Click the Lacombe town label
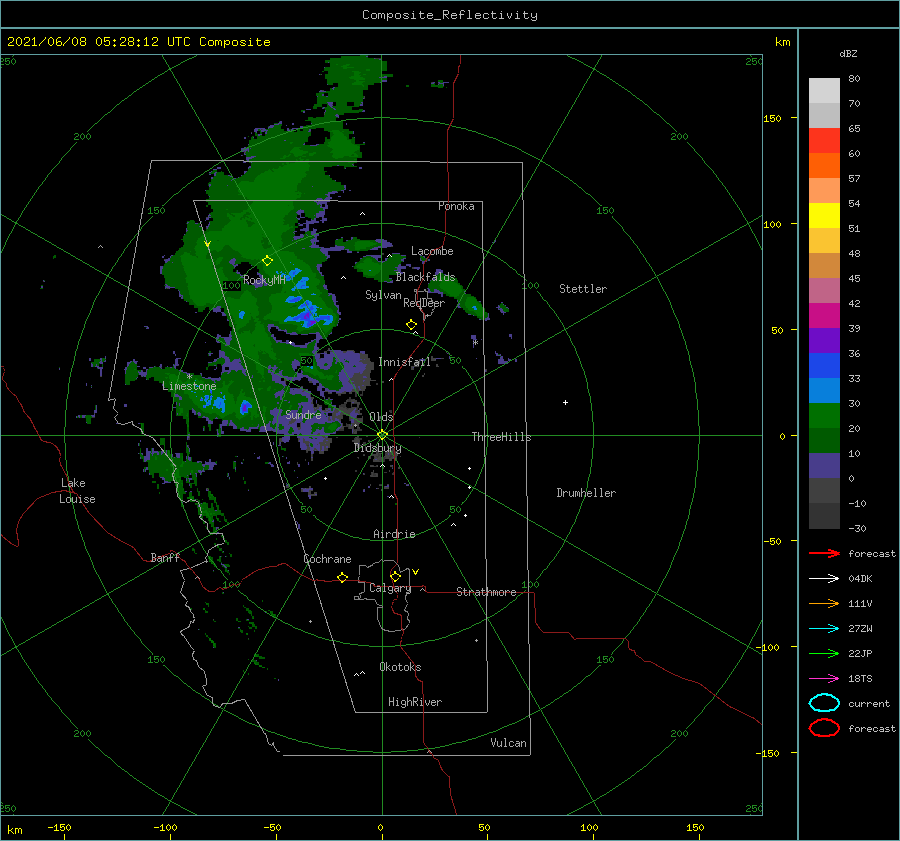 [x=432, y=251]
